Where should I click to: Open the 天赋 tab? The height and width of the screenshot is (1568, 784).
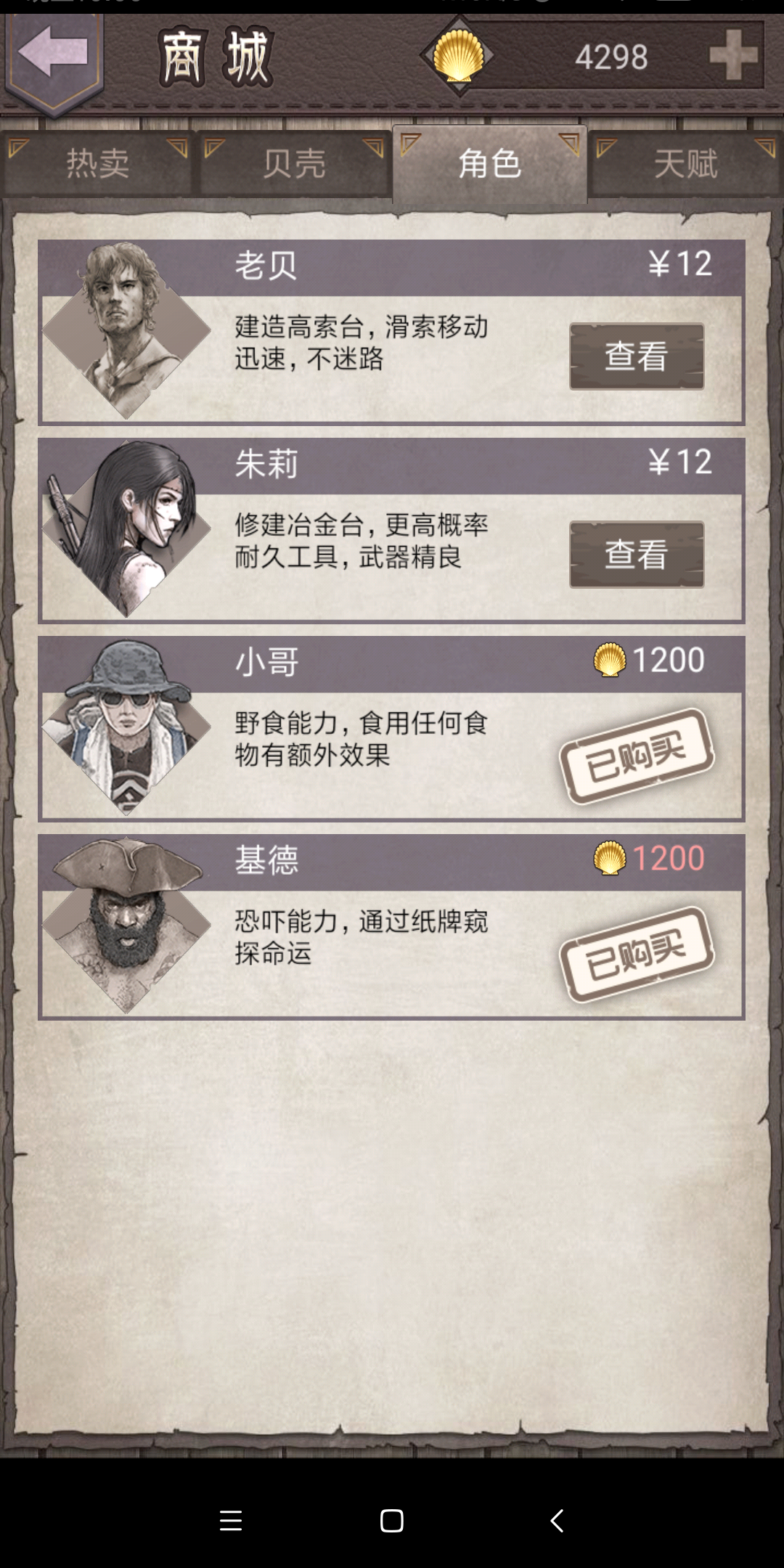point(686,163)
